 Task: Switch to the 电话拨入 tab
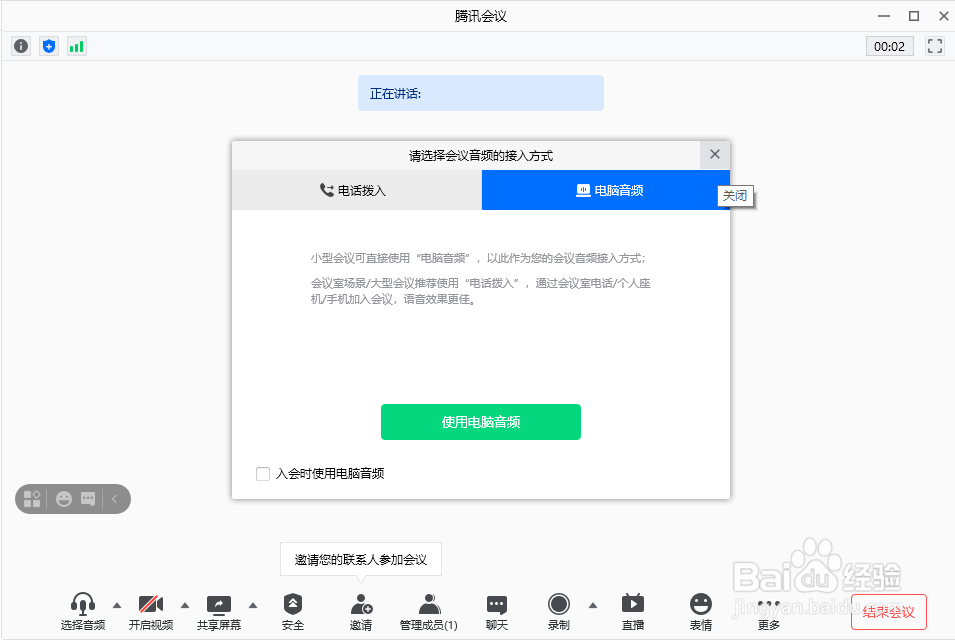click(356, 190)
